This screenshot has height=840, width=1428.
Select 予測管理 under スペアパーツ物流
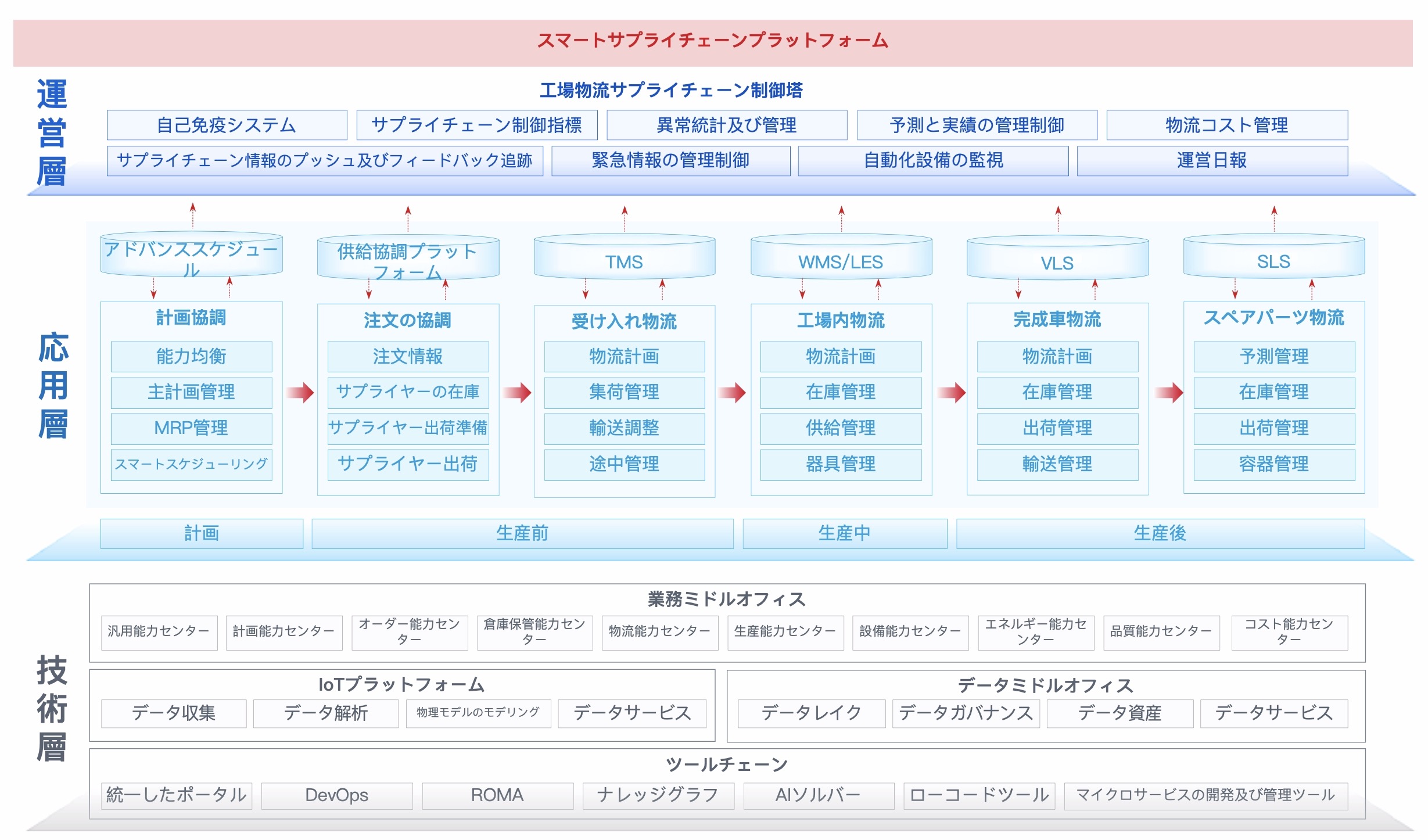[1274, 357]
